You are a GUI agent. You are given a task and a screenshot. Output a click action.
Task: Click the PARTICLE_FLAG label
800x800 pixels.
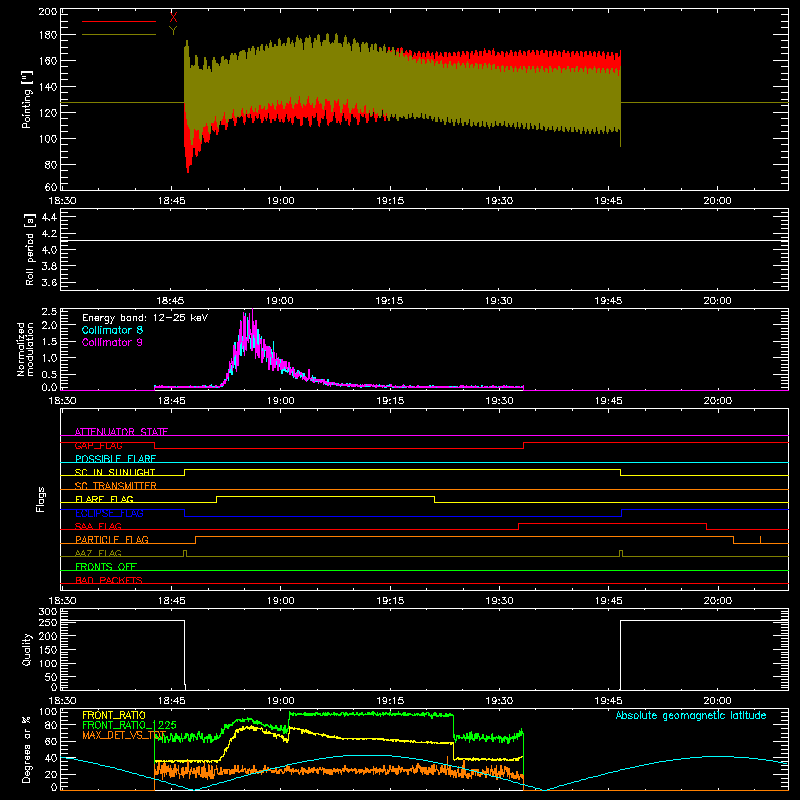pyautogui.click(x=112, y=539)
